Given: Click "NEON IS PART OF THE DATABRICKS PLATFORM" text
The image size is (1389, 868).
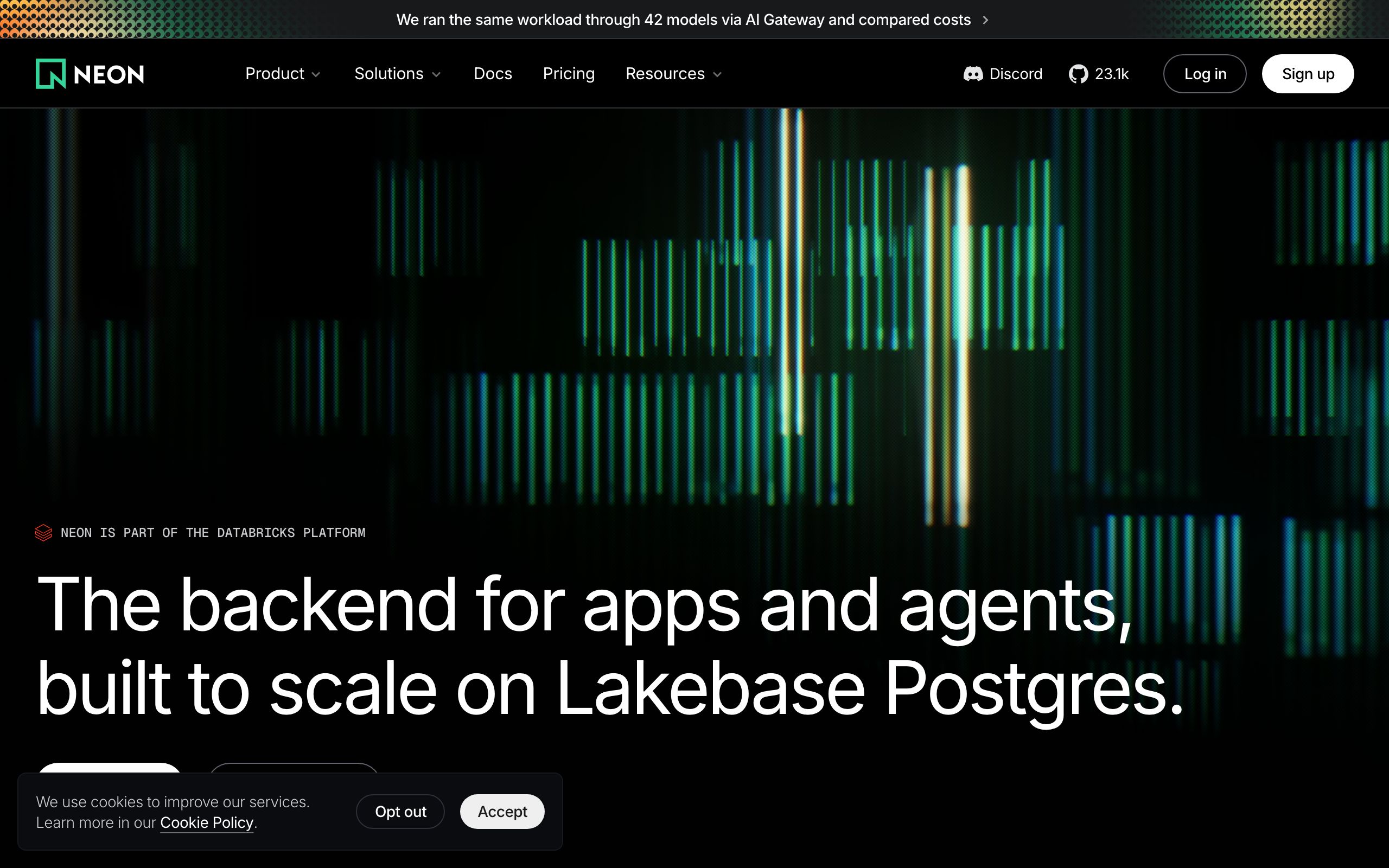Looking at the screenshot, I should click(213, 533).
